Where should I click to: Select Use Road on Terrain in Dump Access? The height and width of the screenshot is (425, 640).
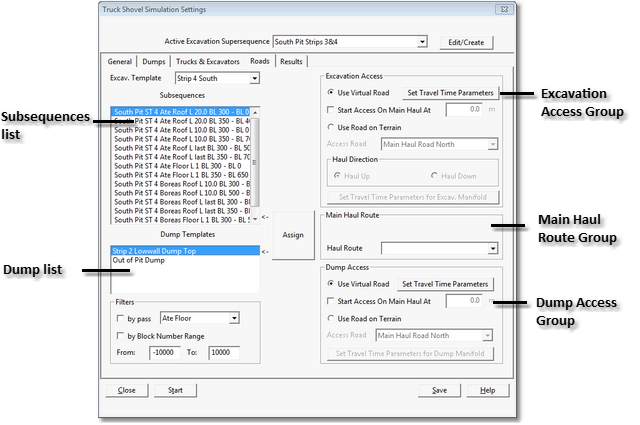pyautogui.click(x=331, y=318)
